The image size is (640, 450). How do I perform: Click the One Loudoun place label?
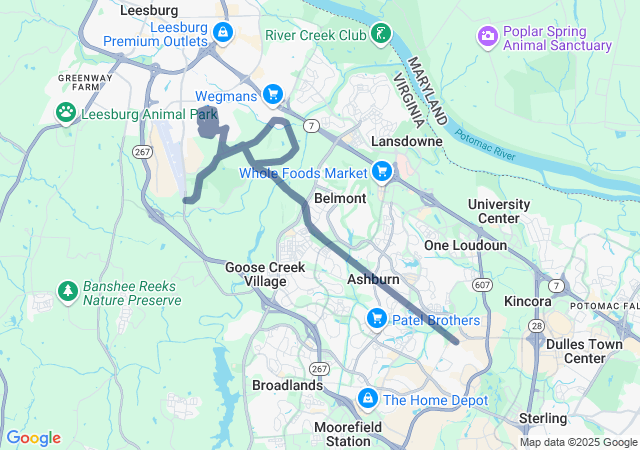[x=466, y=245]
